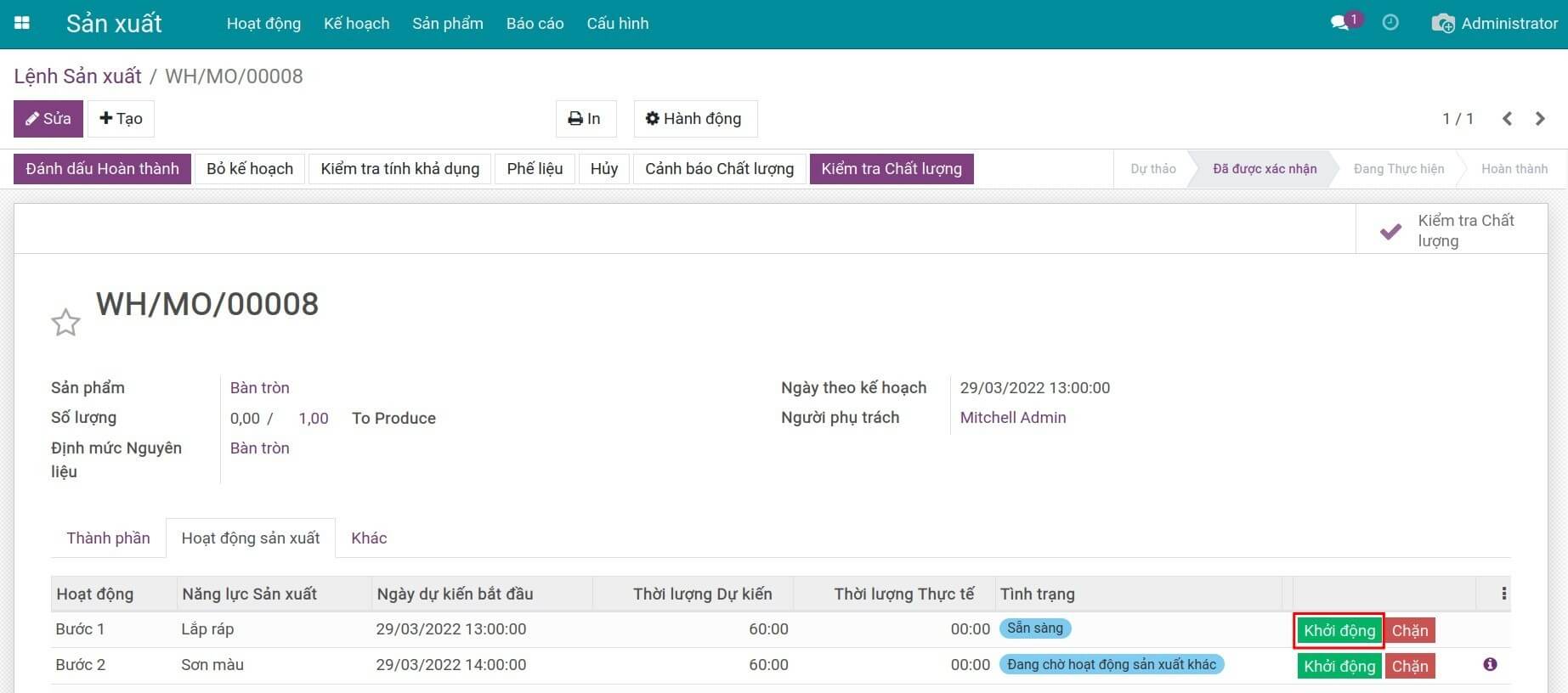Open the Mitchell Admin responsible link
Viewport: 1568px width, 693px height.
point(1012,417)
